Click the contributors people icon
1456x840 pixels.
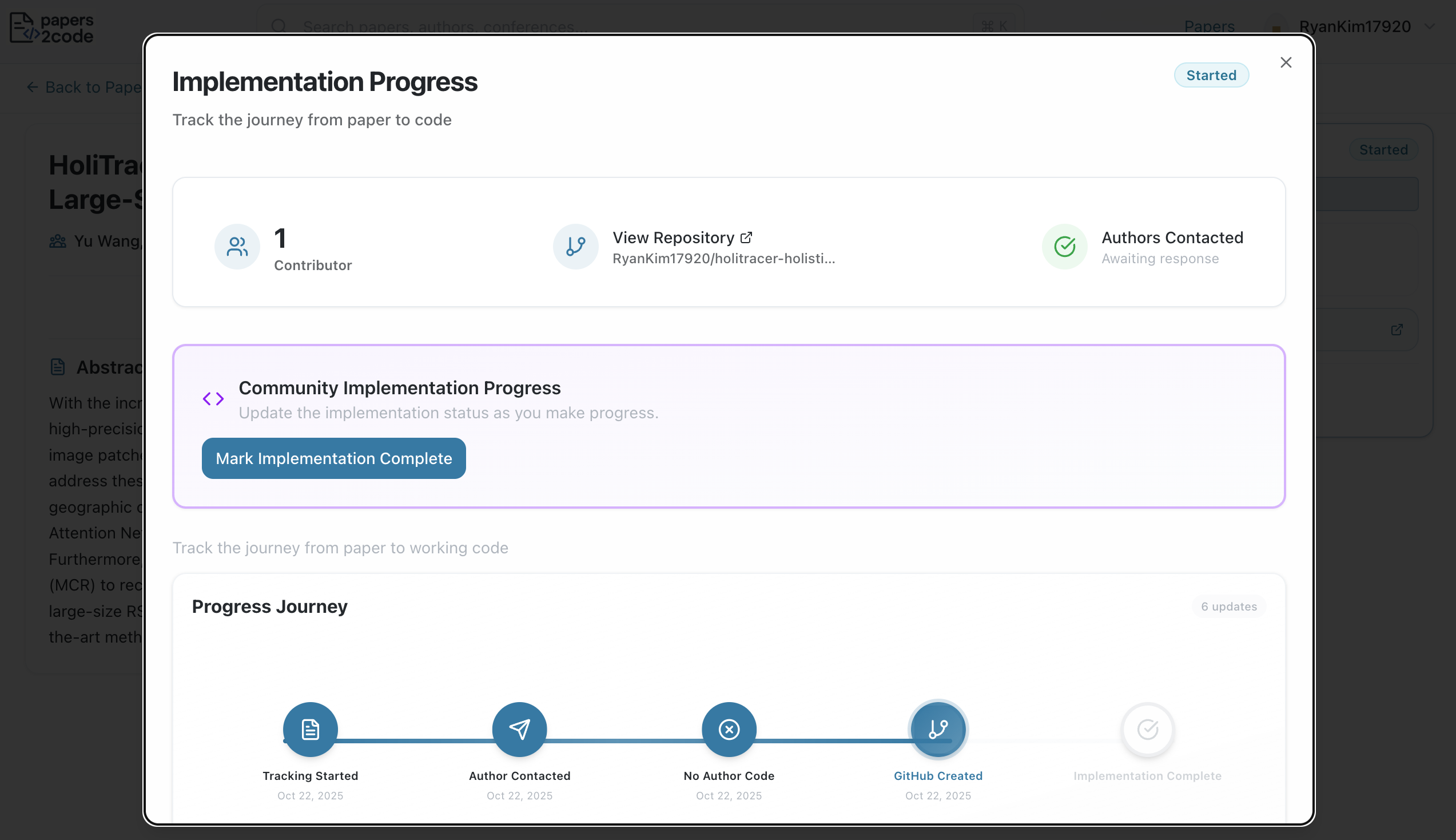(x=237, y=247)
